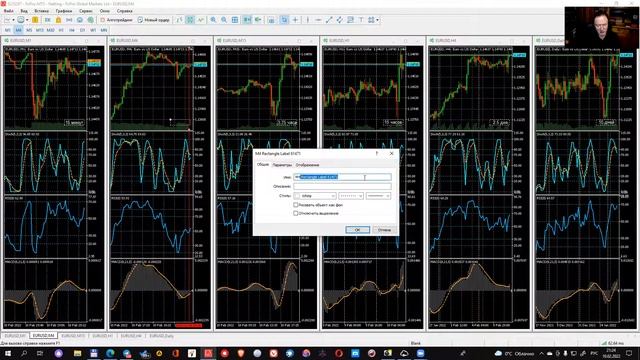Click the zoom out magnifier icon
This screenshot has height=360, width=640.
pyautogui.click(x=224, y=20)
